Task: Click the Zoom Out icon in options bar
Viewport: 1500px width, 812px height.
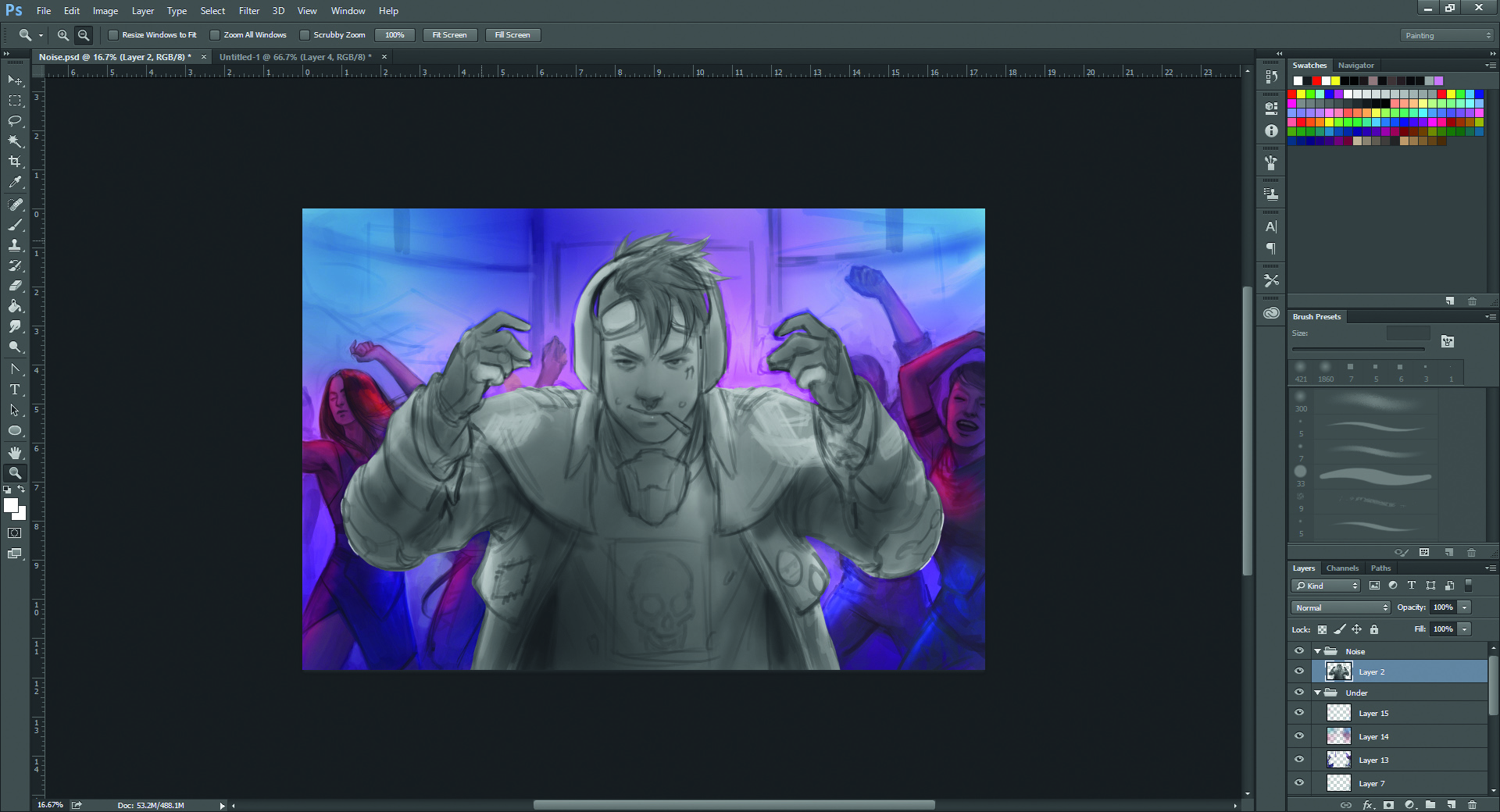Action: [x=84, y=35]
